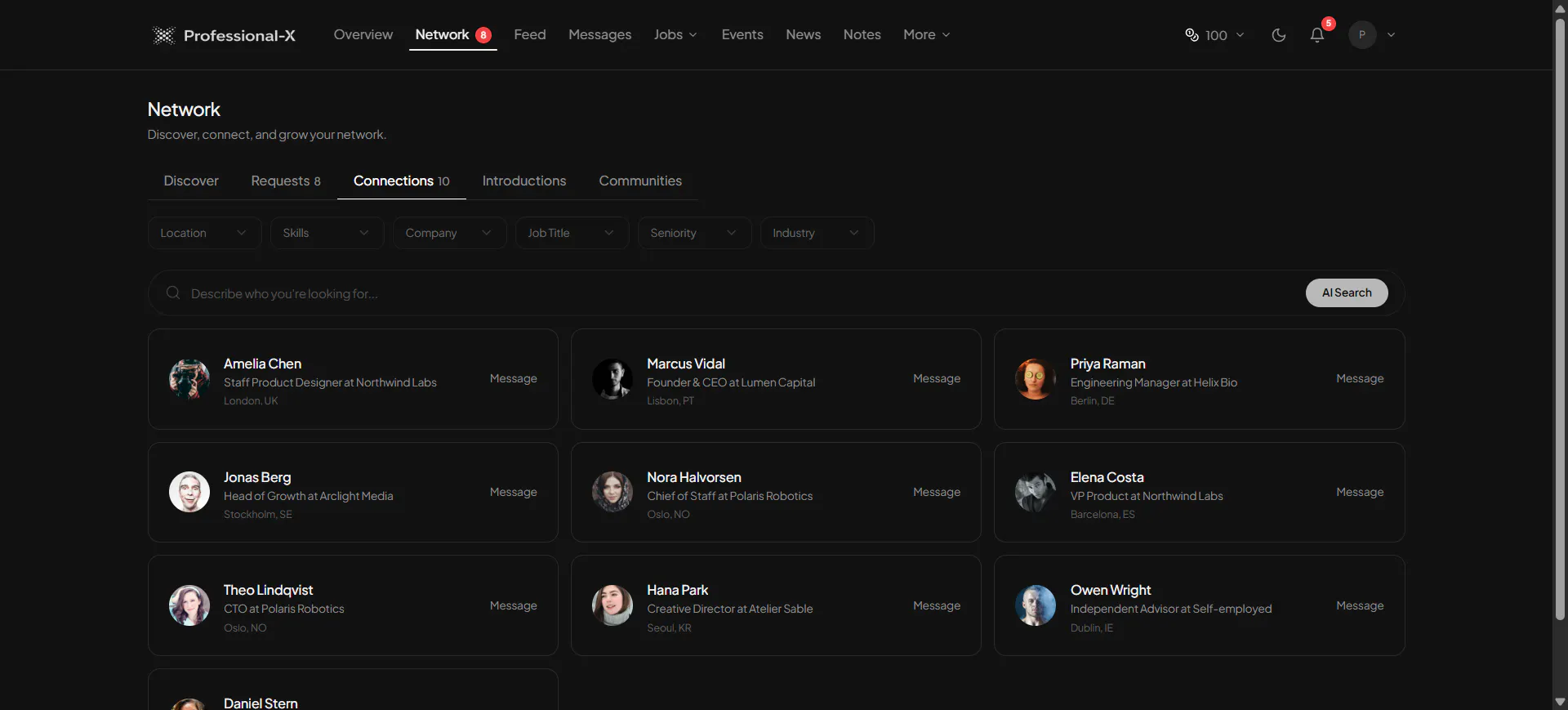Click 'Founder & CEO at Lumen Capital' text
Screen dimensions: 1568x710
pyautogui.click(x=731, y=382)
